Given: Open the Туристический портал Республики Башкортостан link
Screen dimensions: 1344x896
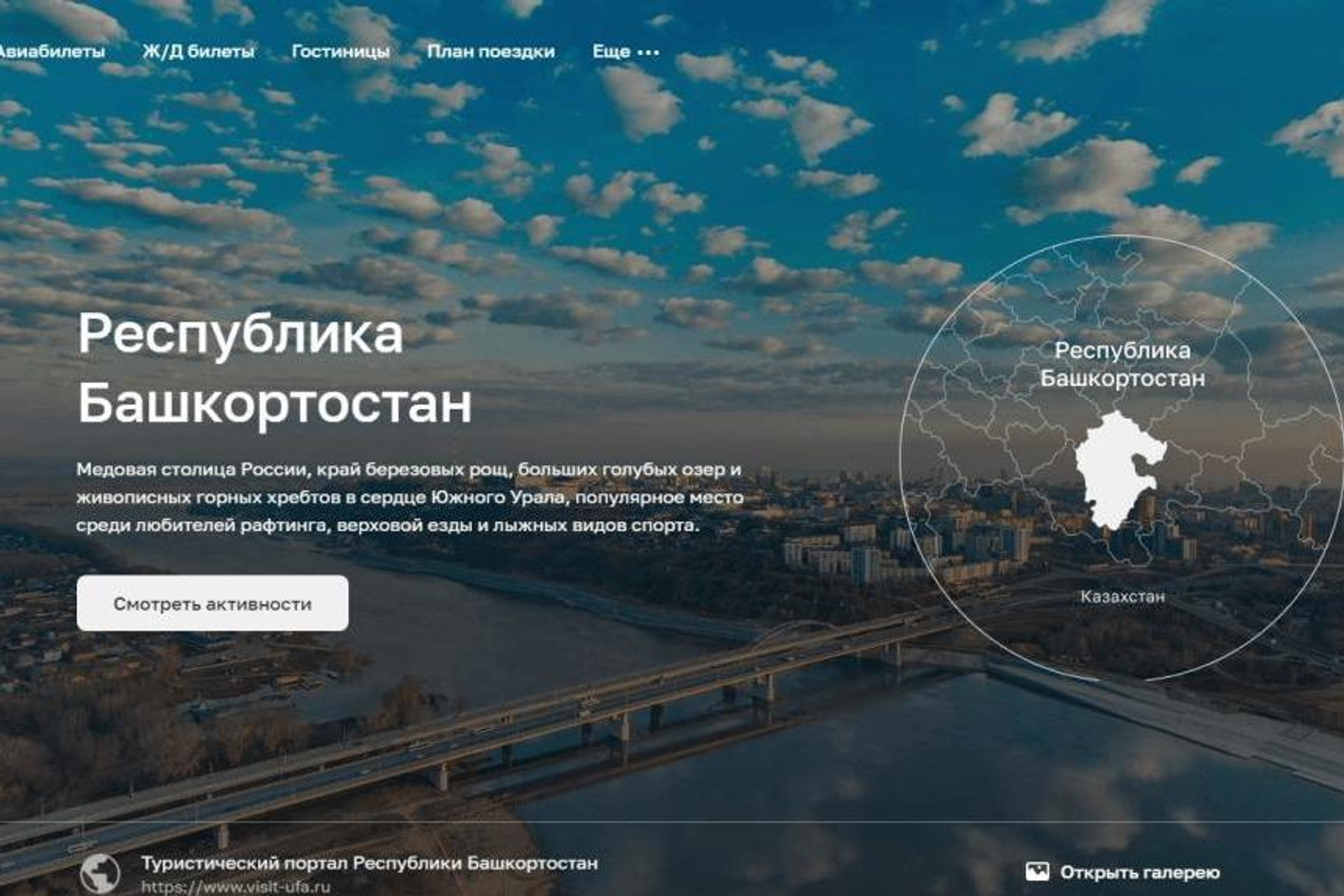Looking at the screenshot, I should [x=370, y=862].
